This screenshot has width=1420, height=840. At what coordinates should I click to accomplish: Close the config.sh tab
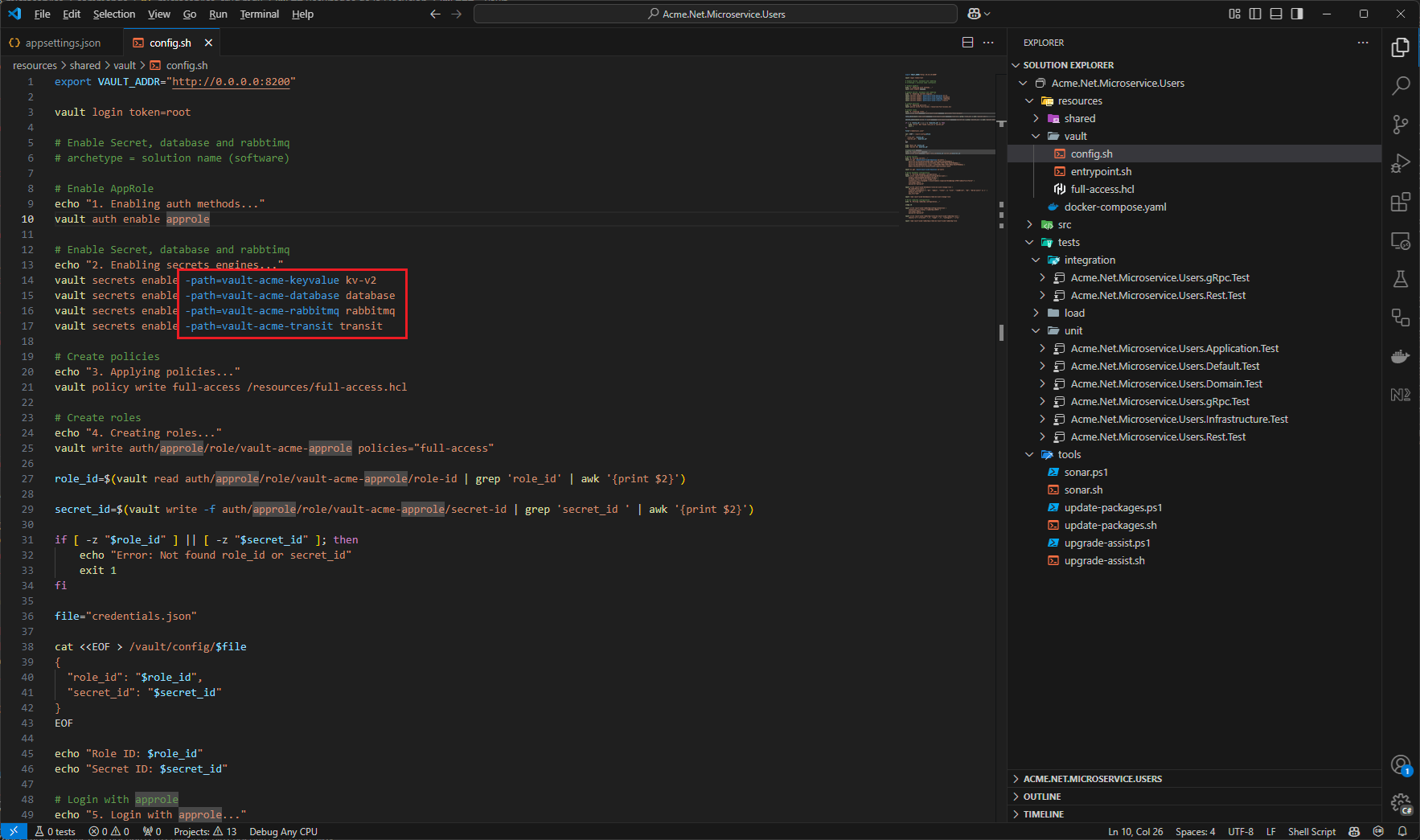point(208,43)
